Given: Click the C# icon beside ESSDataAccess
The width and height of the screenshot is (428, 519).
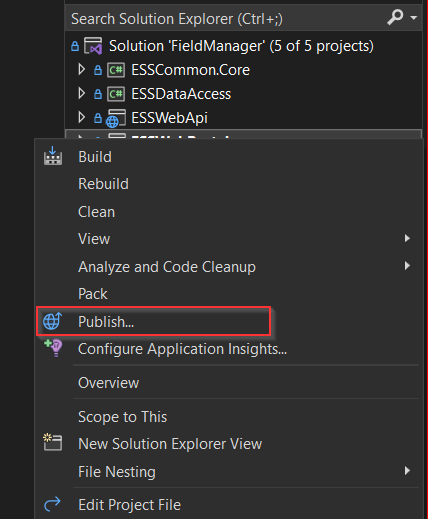Looking at the screenshot, I should (x=116, y=94).
